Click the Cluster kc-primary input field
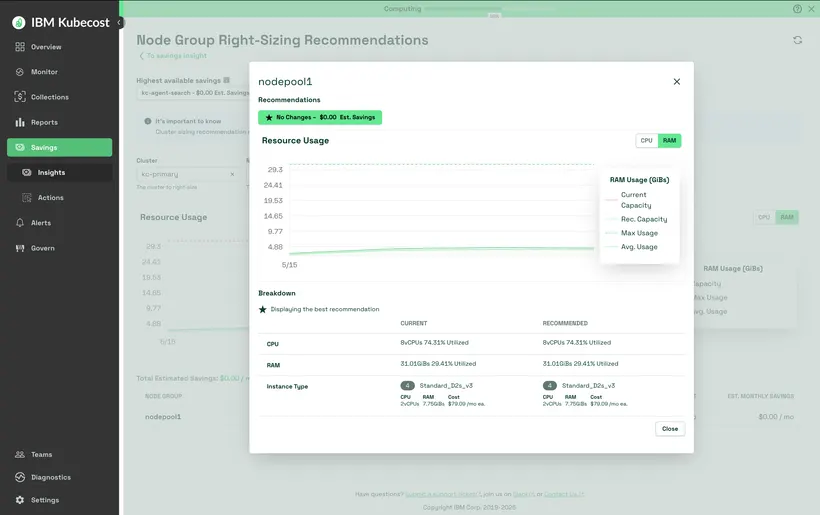The image size is (820, 515). 188,174
